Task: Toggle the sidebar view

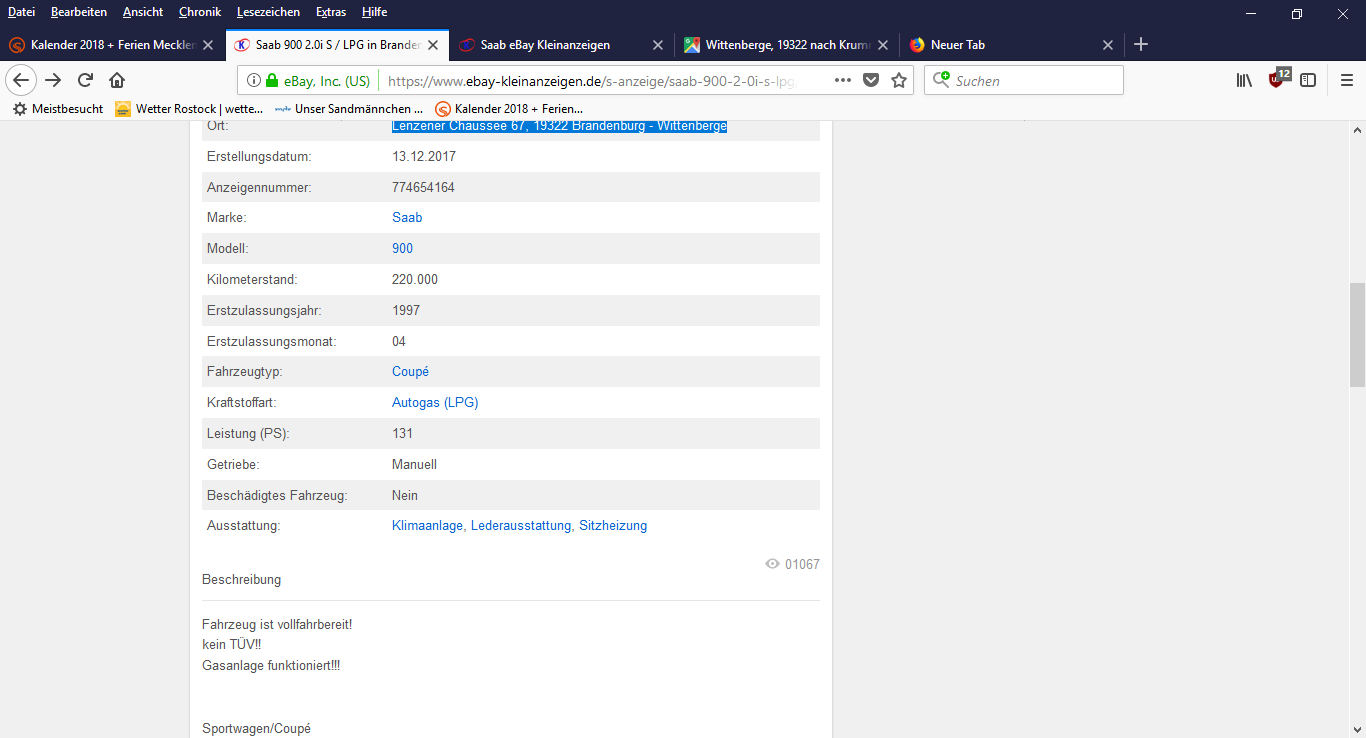Action: tap(1308, 80)
